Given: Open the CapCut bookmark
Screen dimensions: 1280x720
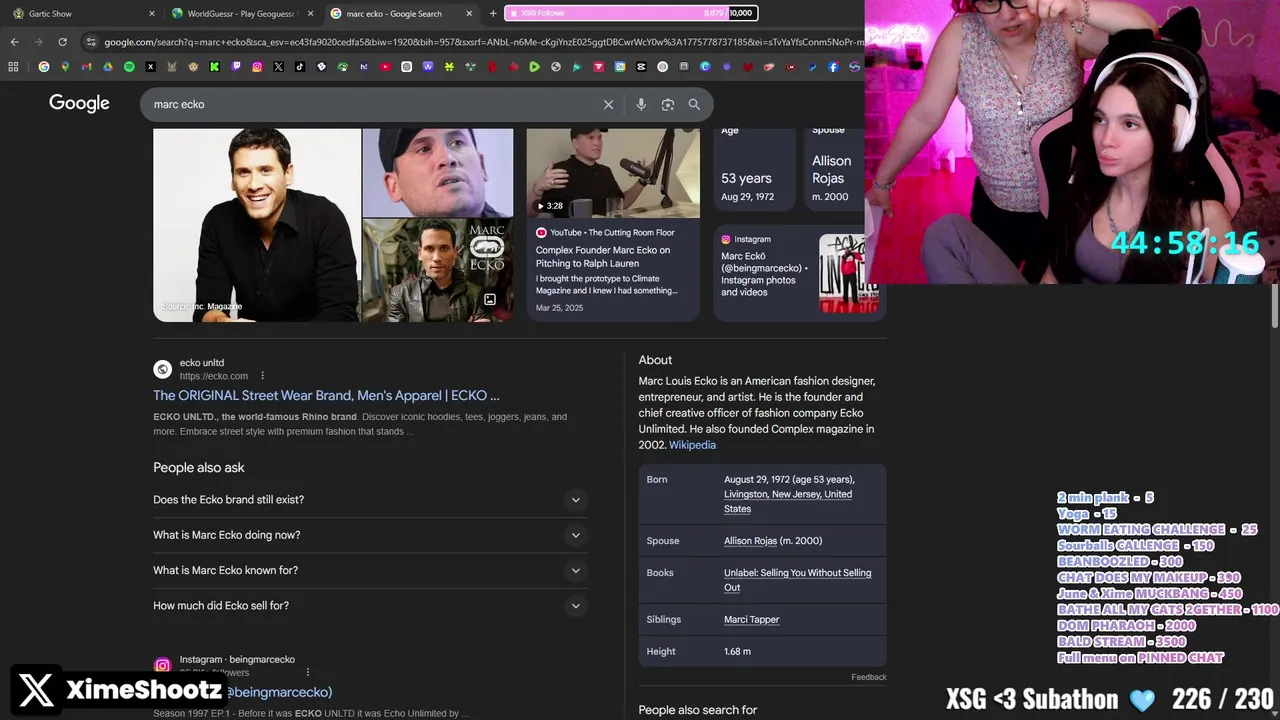Looking at the screenshot, I should click(641, 67).
